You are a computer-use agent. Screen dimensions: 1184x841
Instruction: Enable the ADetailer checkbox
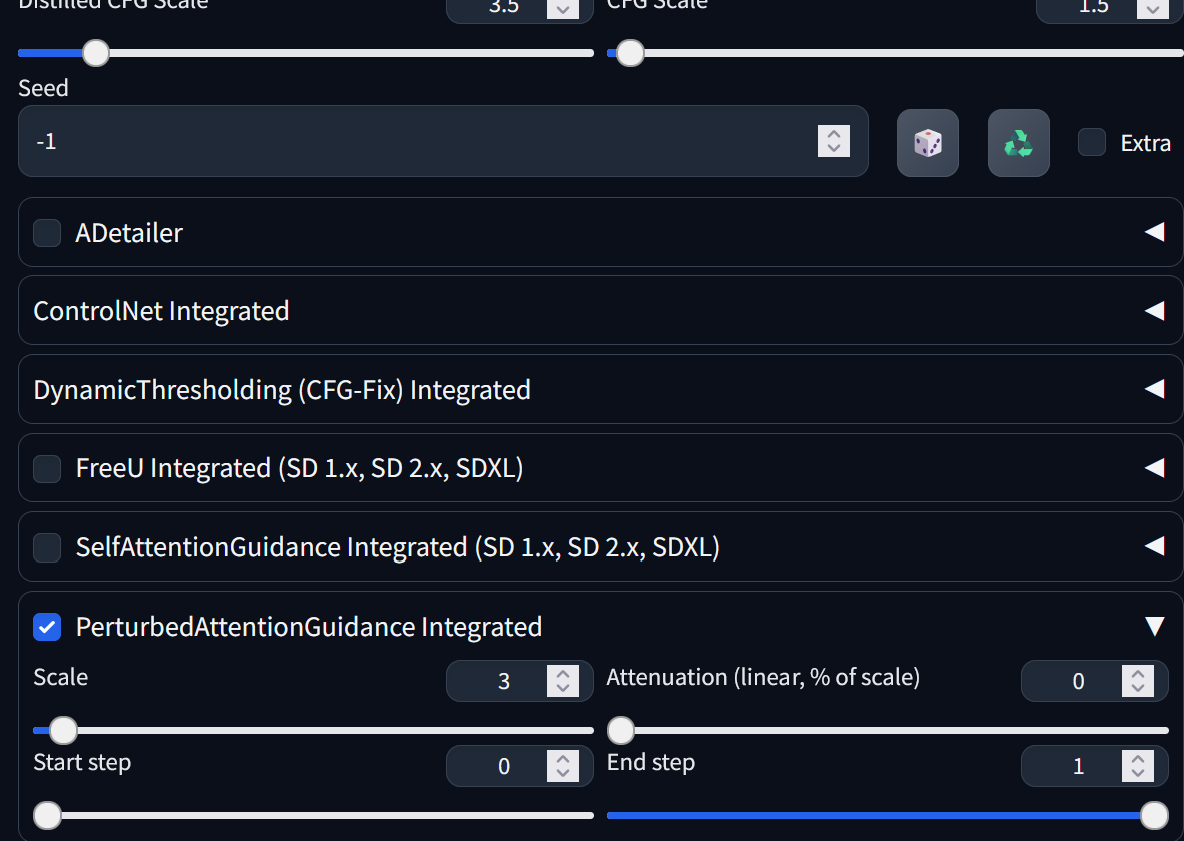[47, 233]
